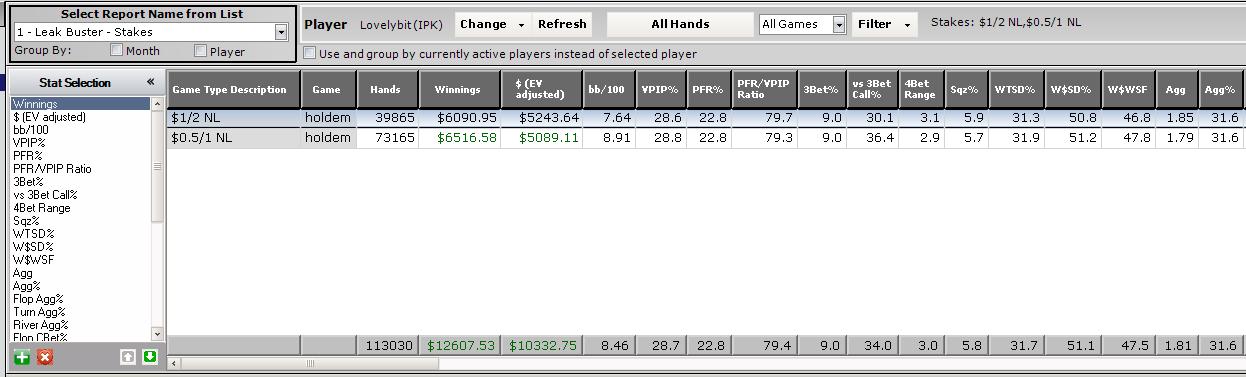The image size is (1246, 377).
Task: Click the red X remove stat icon
Action: click(x=45, y=357)
